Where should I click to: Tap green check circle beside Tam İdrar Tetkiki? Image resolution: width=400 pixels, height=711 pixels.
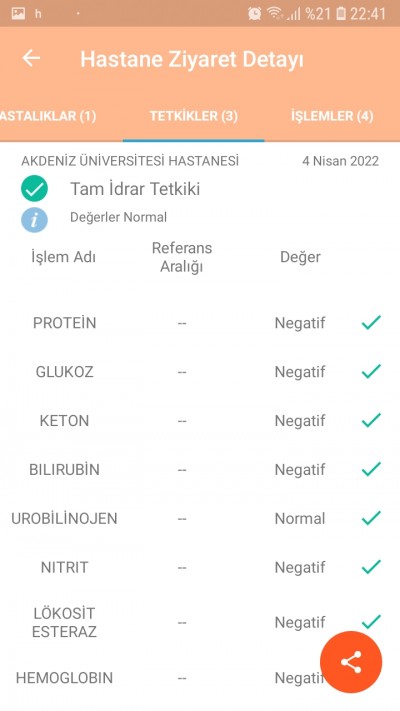pos(34,188)
